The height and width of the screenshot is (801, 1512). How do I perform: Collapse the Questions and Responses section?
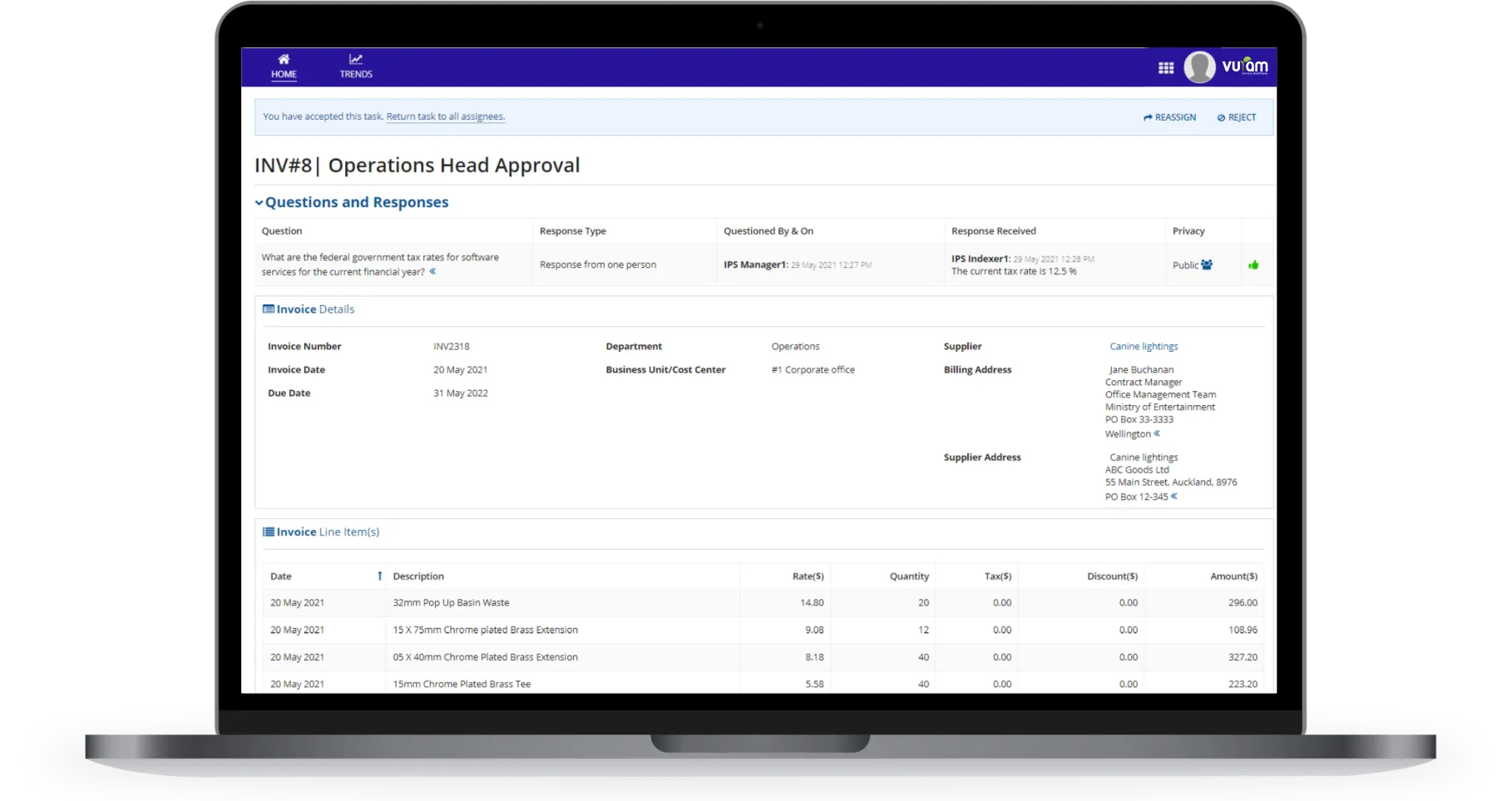click(x=259, y=202)
